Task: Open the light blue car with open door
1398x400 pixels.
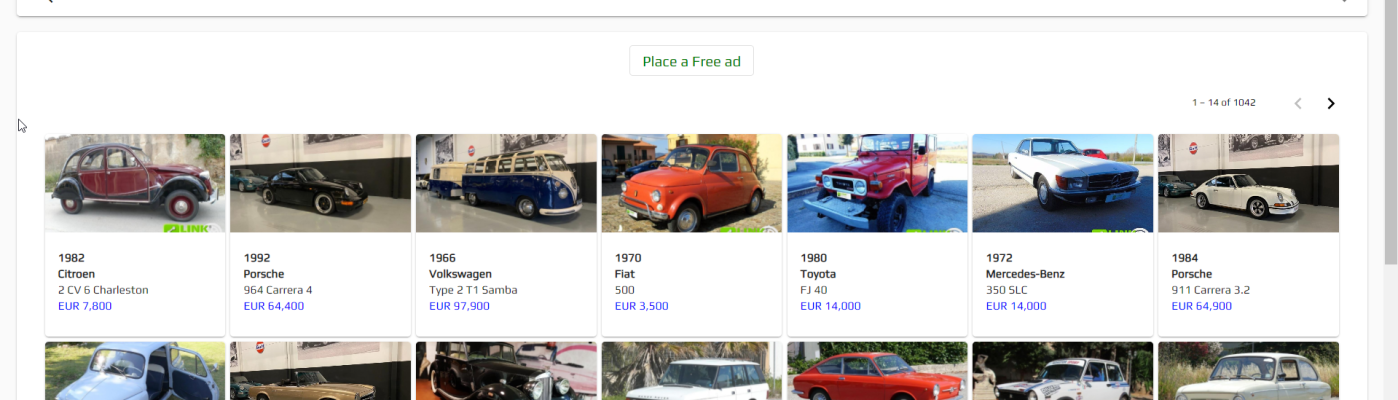Action: click(x=135, y=371)
